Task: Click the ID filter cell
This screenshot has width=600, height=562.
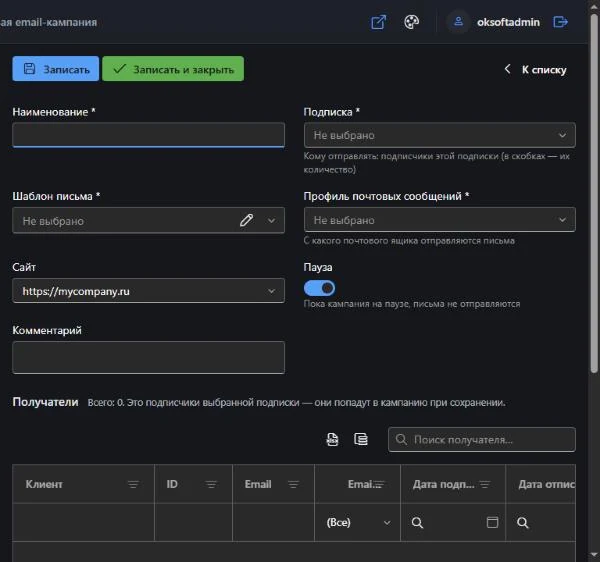Action: point(193,522)
